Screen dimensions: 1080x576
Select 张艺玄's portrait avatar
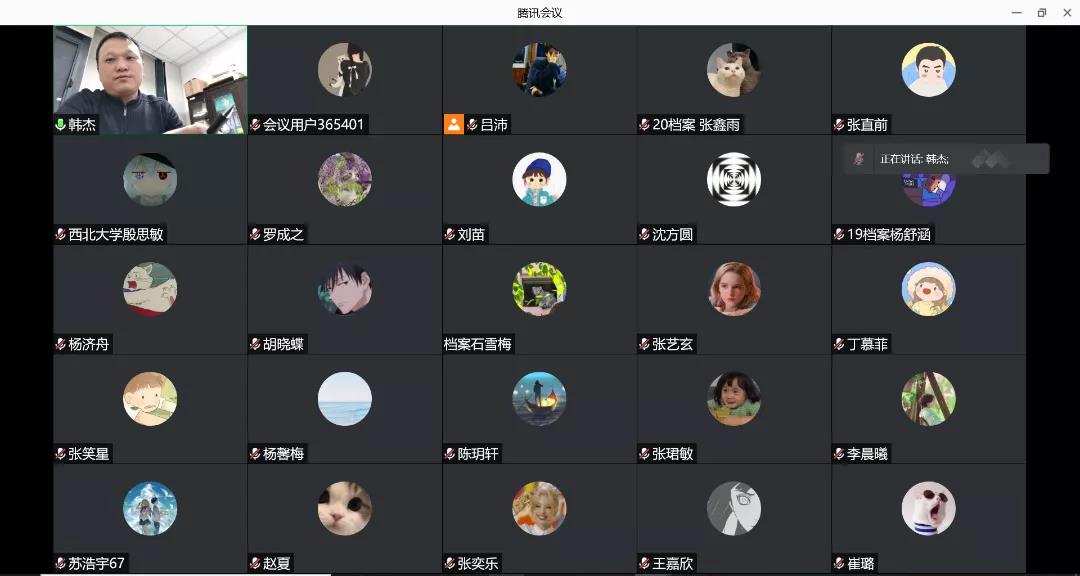734,289
